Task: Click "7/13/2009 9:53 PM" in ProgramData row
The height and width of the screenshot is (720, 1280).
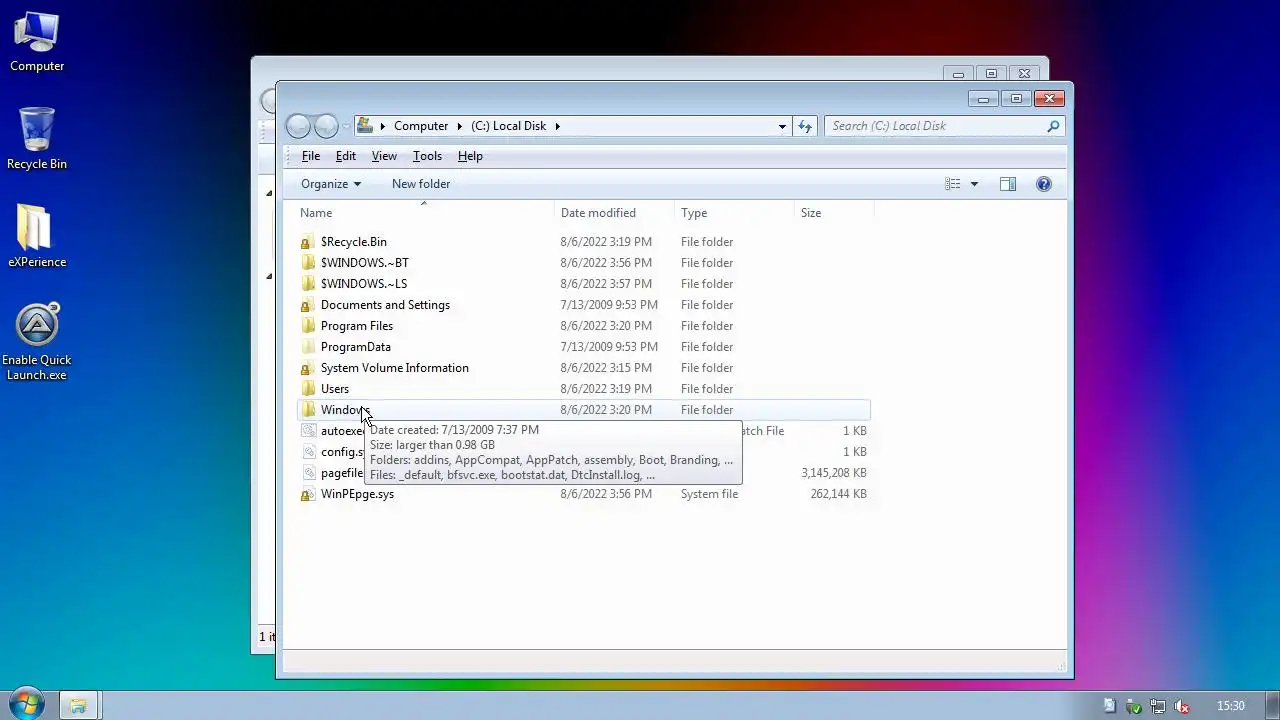Action: tap(609, 347)
